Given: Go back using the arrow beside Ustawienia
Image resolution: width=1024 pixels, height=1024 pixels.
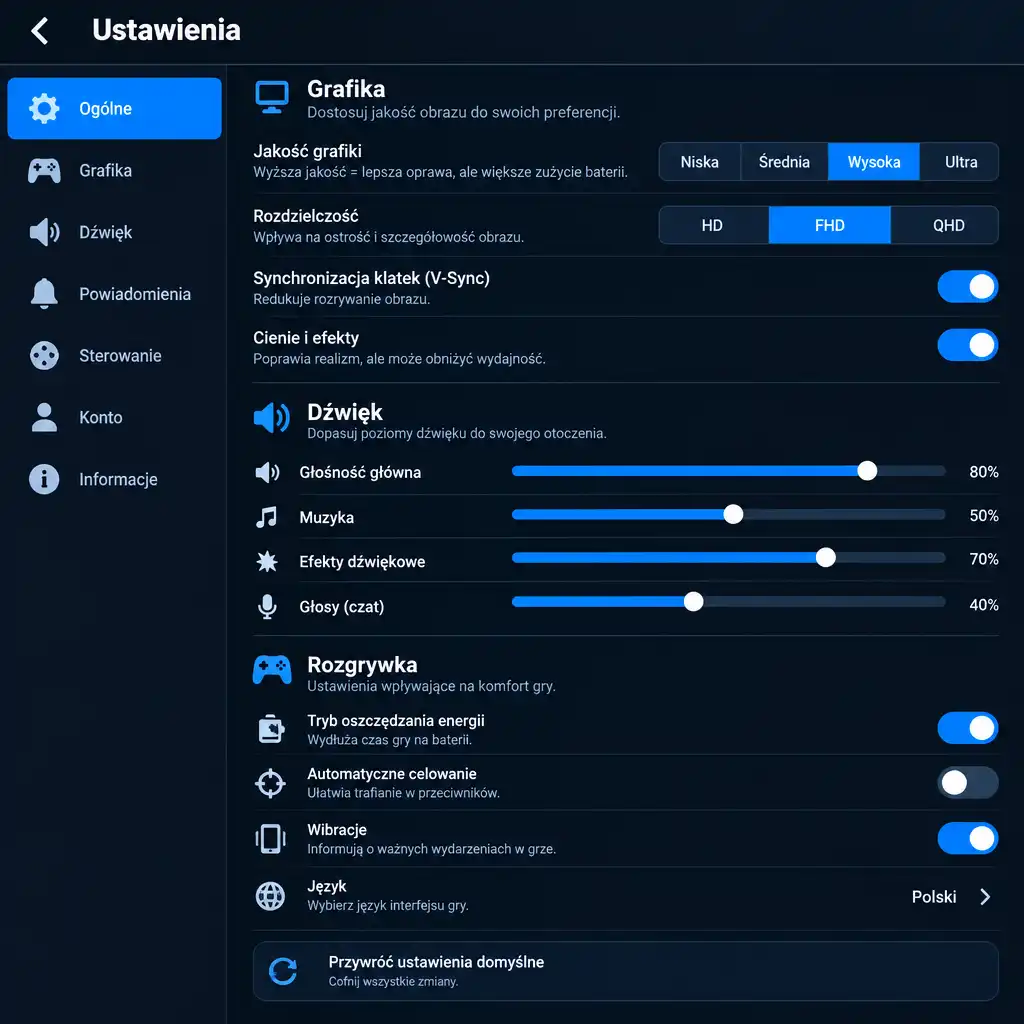Looking at the screenshot, I should pyautogui.click(x=40, y=31).
